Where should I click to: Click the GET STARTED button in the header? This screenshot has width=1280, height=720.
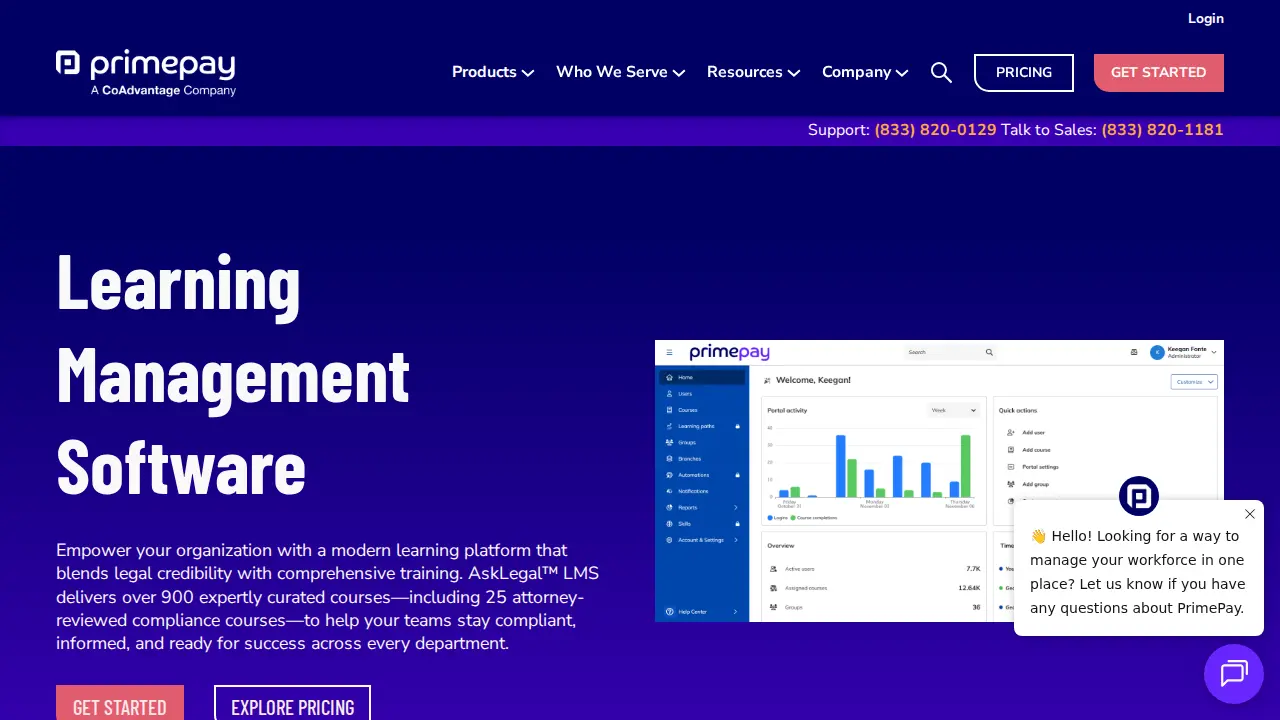coord(1159,73)
